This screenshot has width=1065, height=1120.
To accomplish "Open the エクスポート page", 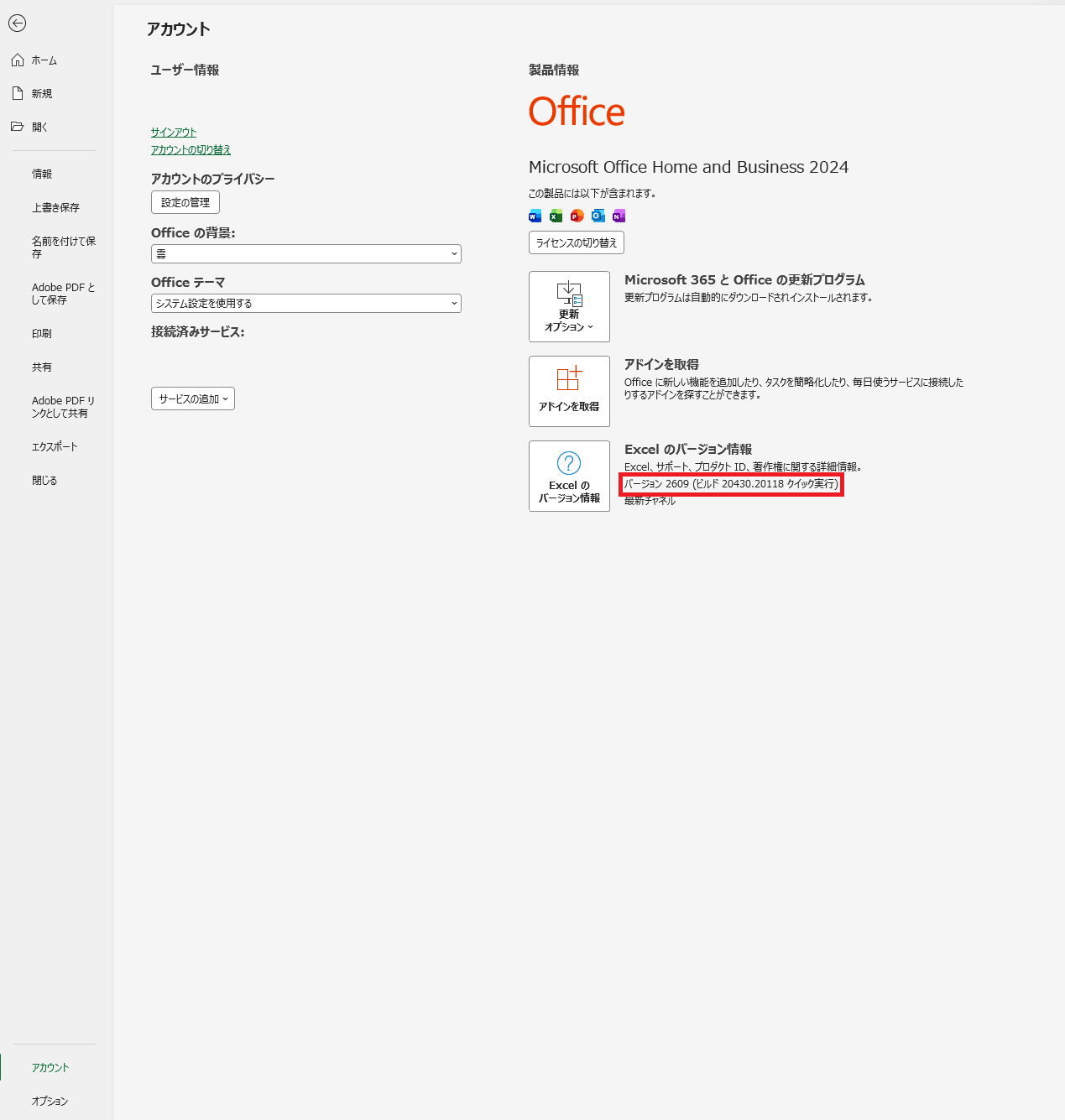I will pyautogui.click(x=55, y=446).
